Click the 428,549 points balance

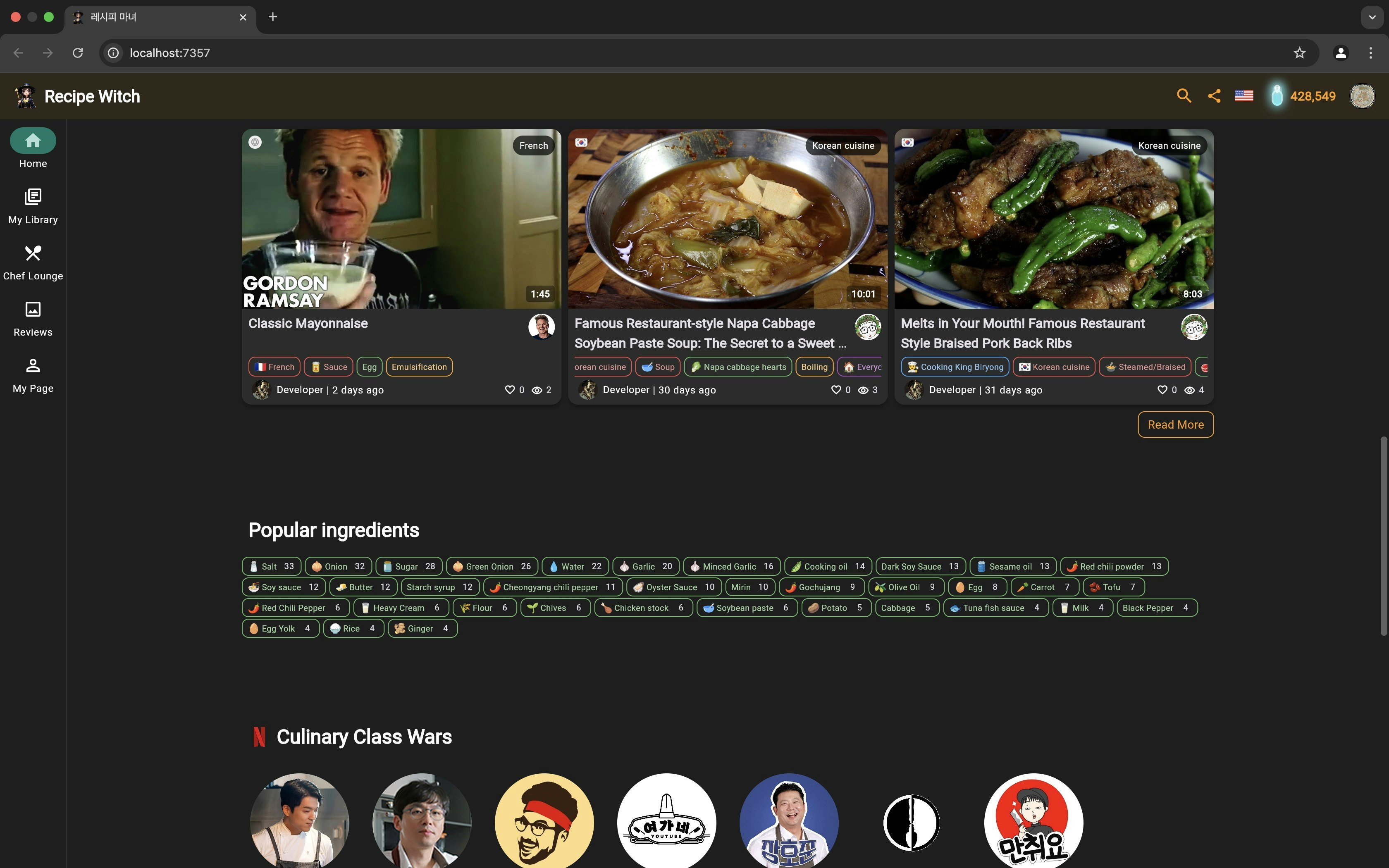pyautogui.click(x=1313, y=96)
